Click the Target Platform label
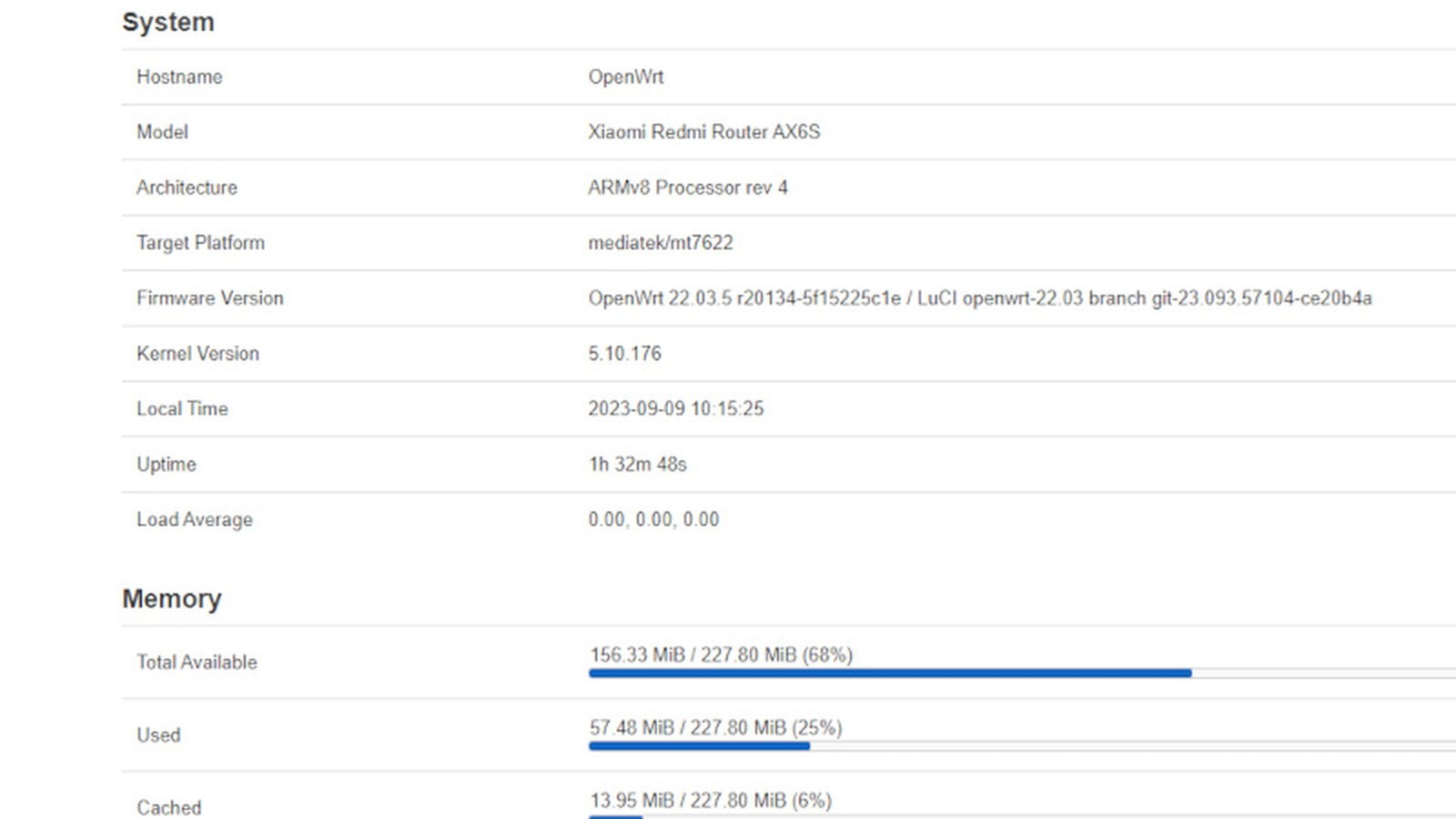This screenshot has width=1456, height=819. (200, 243)
